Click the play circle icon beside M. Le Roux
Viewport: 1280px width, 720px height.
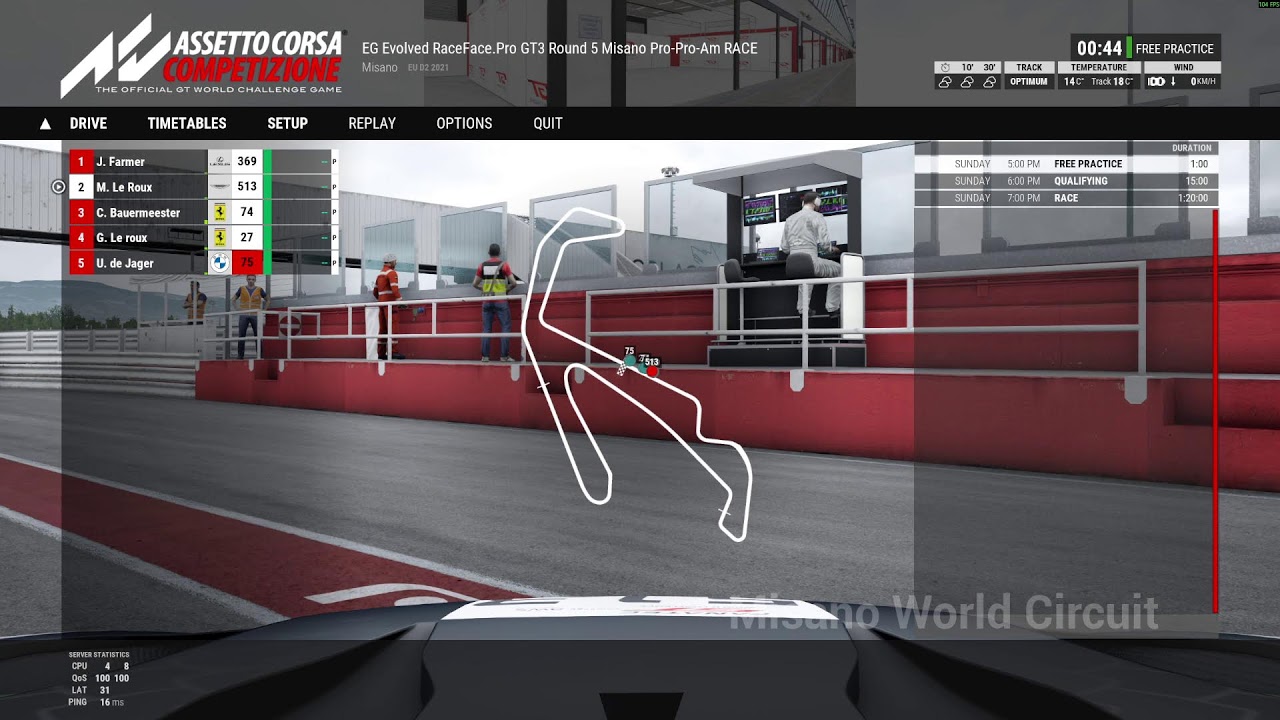[58, 187]
